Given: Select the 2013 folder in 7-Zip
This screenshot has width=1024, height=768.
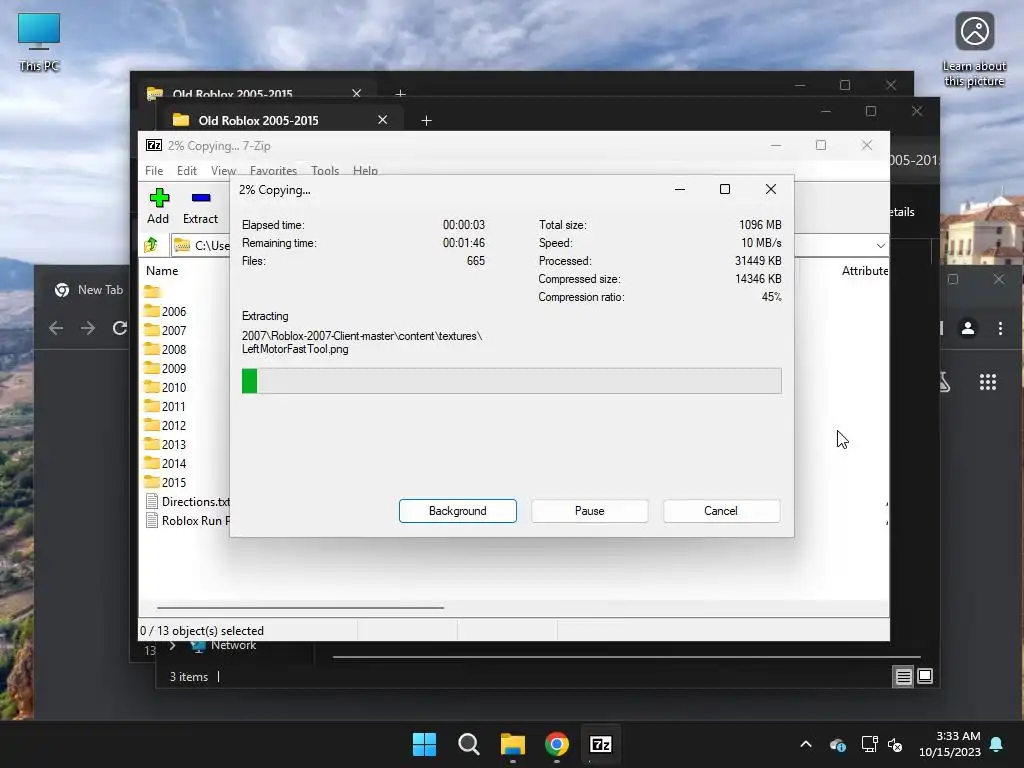Looking at the screenshot, I should click(x=165, y=444).
